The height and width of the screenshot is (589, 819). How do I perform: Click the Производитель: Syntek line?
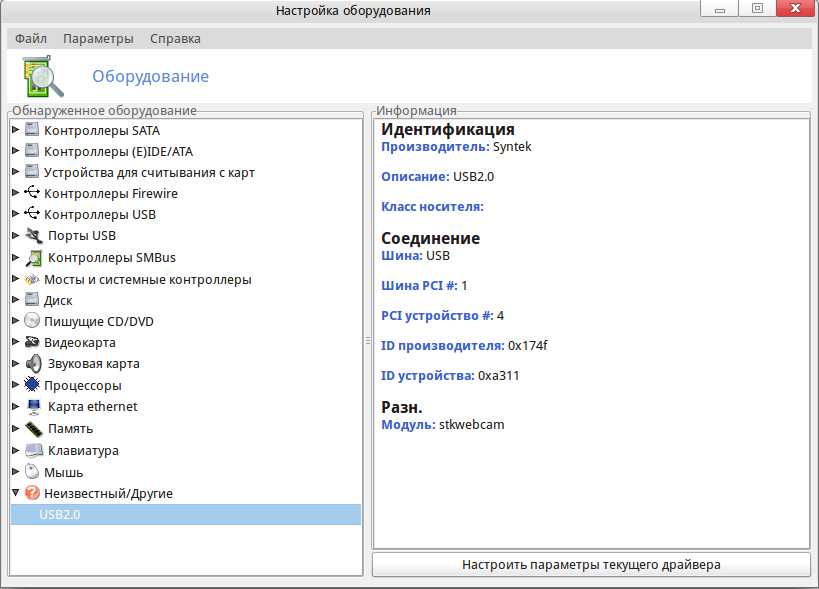click(456, 147)
